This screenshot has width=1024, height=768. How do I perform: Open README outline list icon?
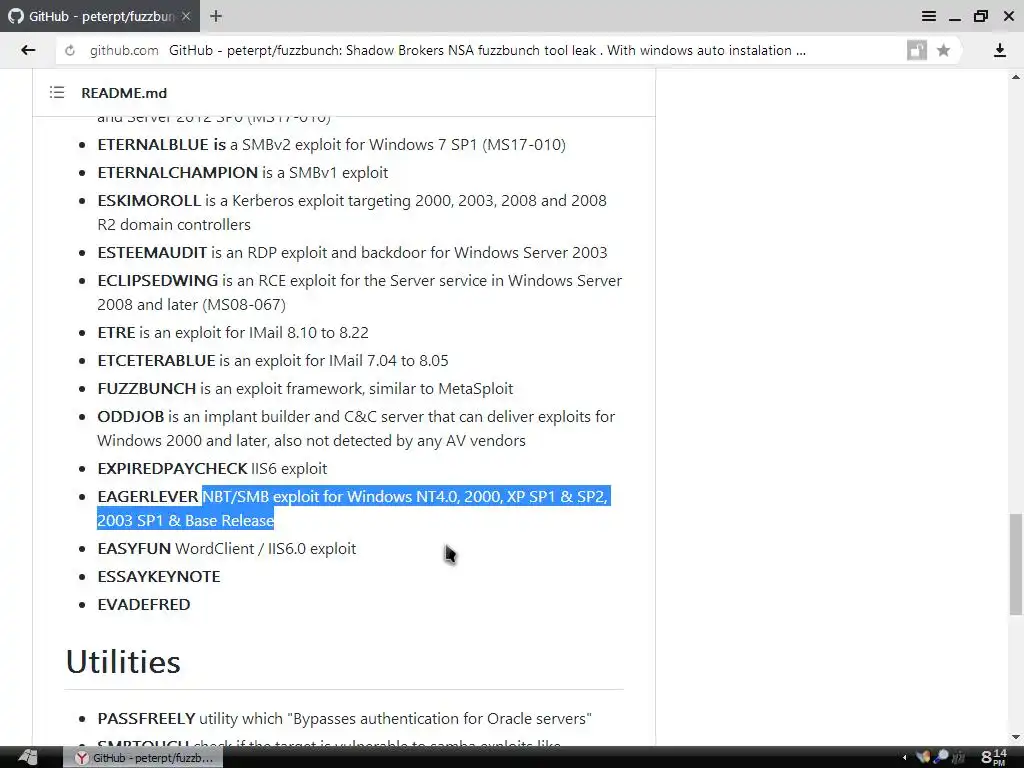click(x=57, y=93)
